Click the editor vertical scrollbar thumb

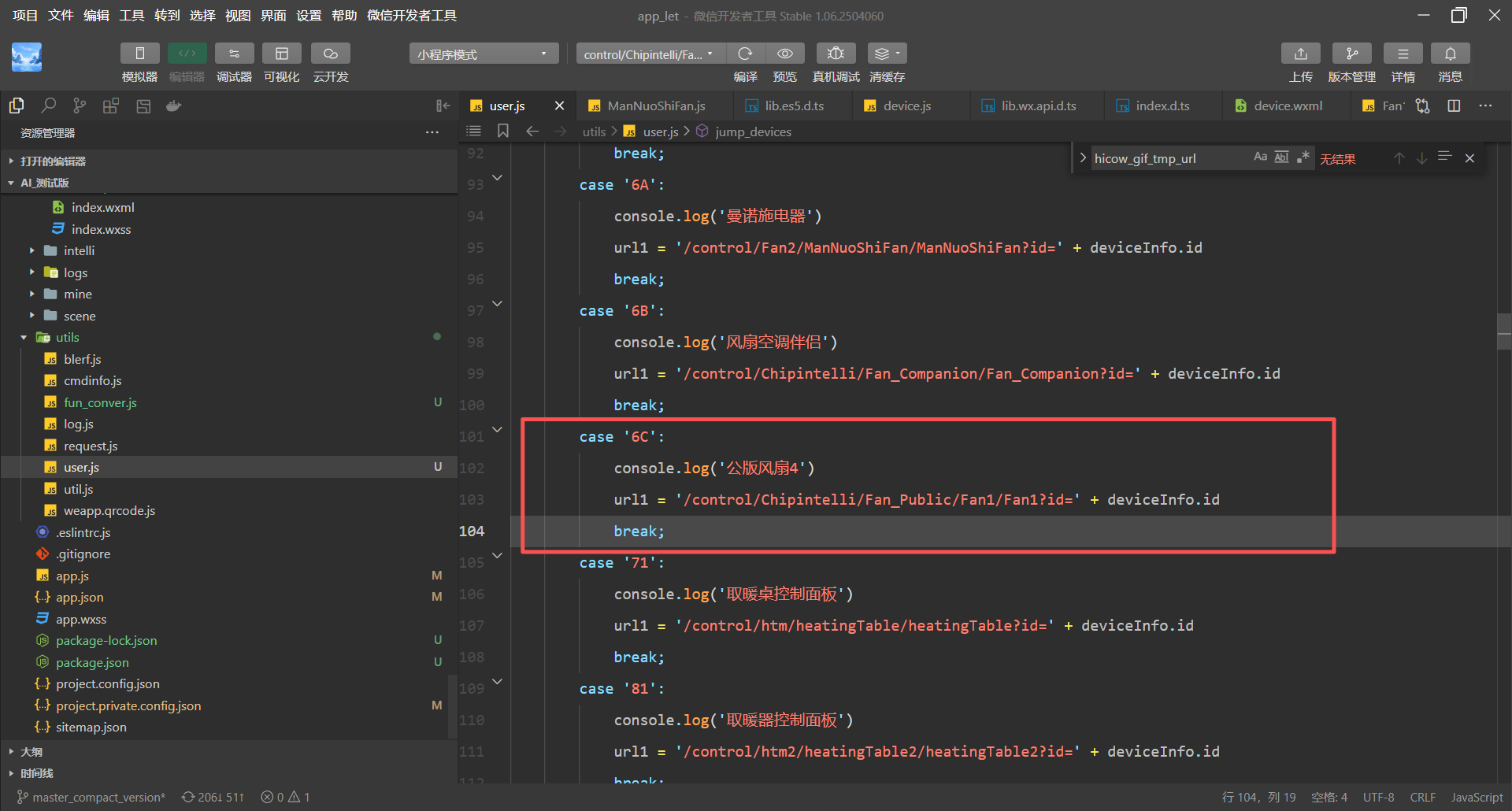(x=1503, y=331)
